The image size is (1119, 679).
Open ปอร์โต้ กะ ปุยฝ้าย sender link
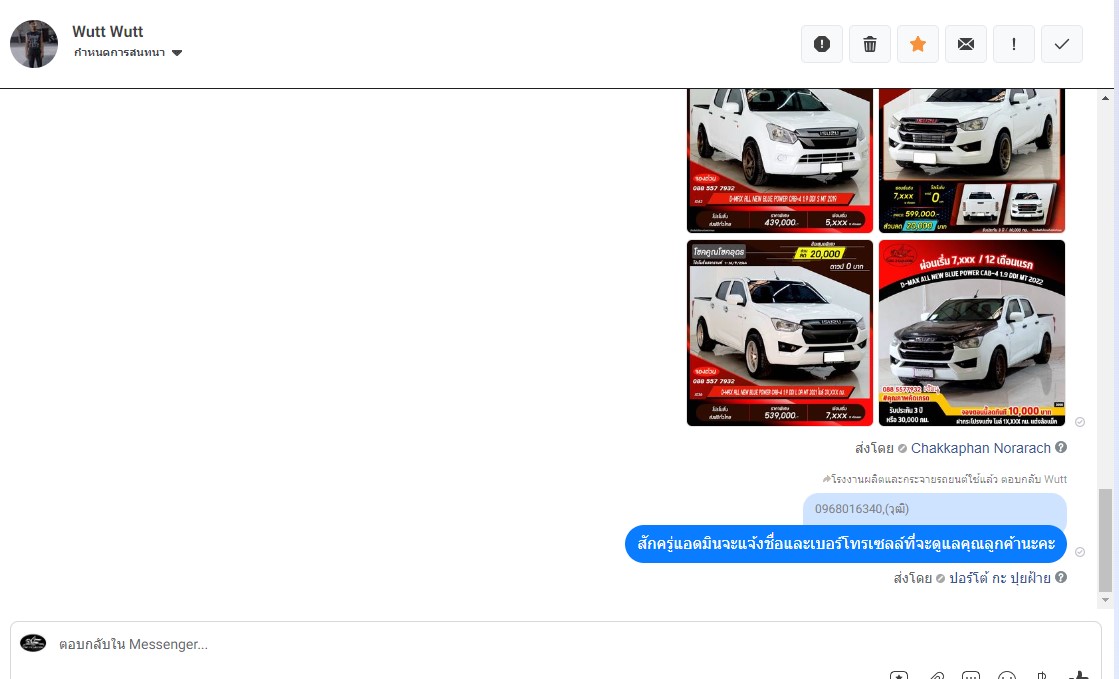coord(999,578)
